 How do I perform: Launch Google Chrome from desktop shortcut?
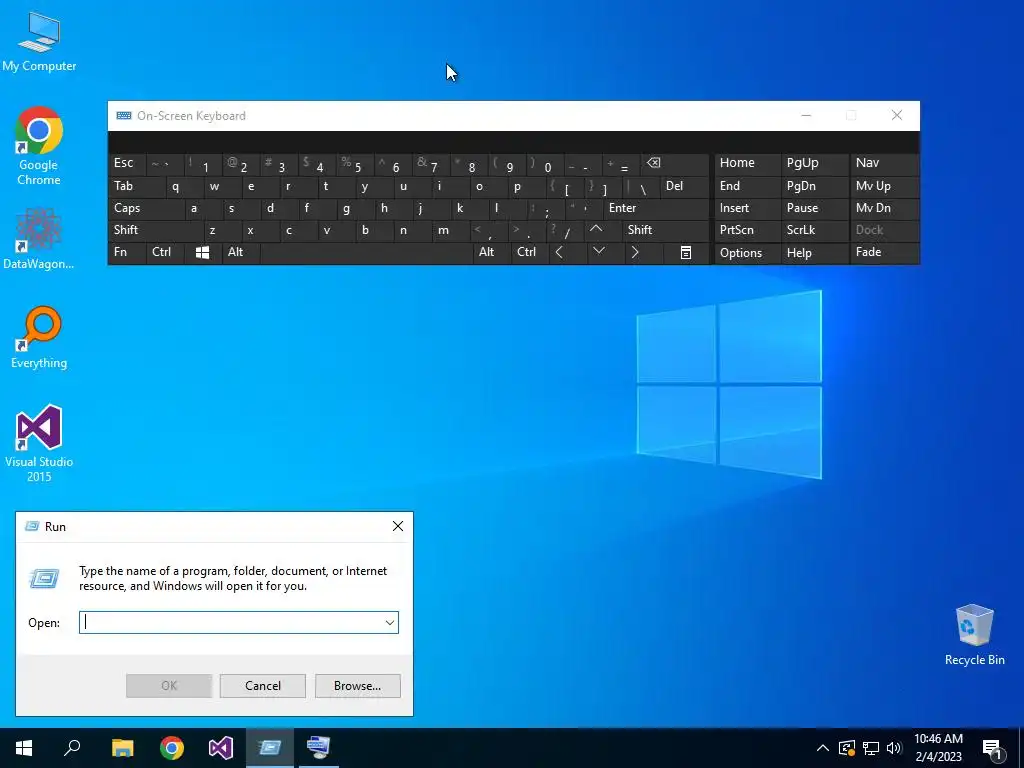coord(39,145)
